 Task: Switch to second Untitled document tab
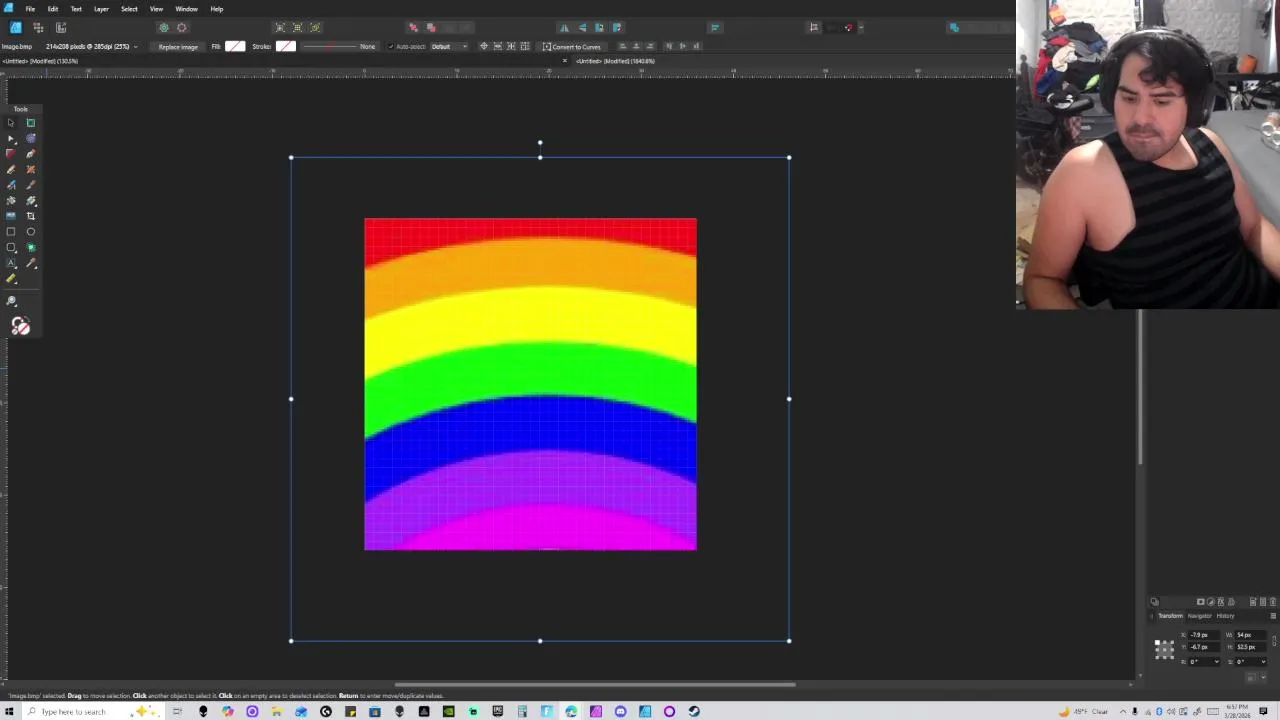(x=615, y=61)
